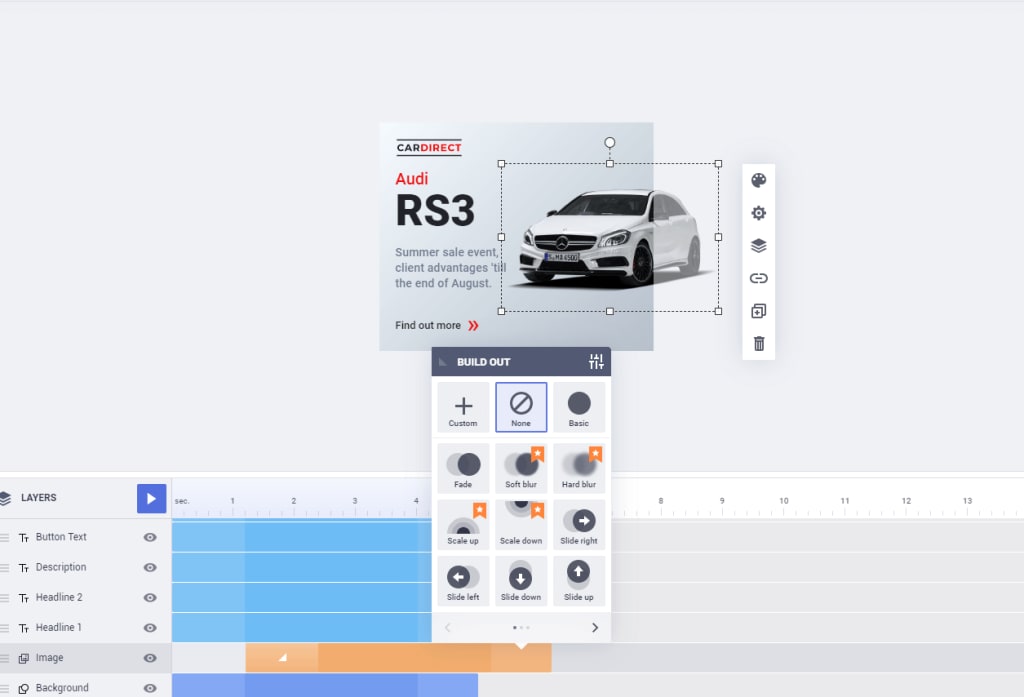Click the CARDIRECT logo in banner

click(x=429, y=148)
